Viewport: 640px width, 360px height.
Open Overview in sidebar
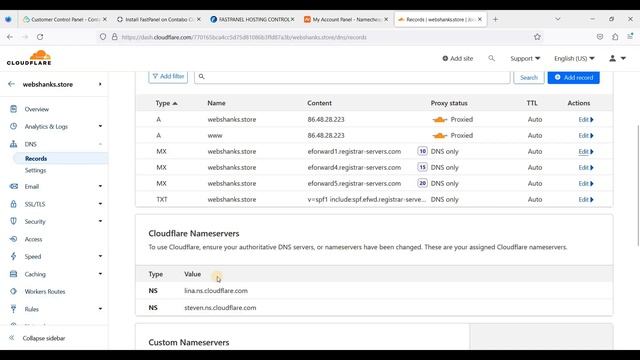point(36,109)
